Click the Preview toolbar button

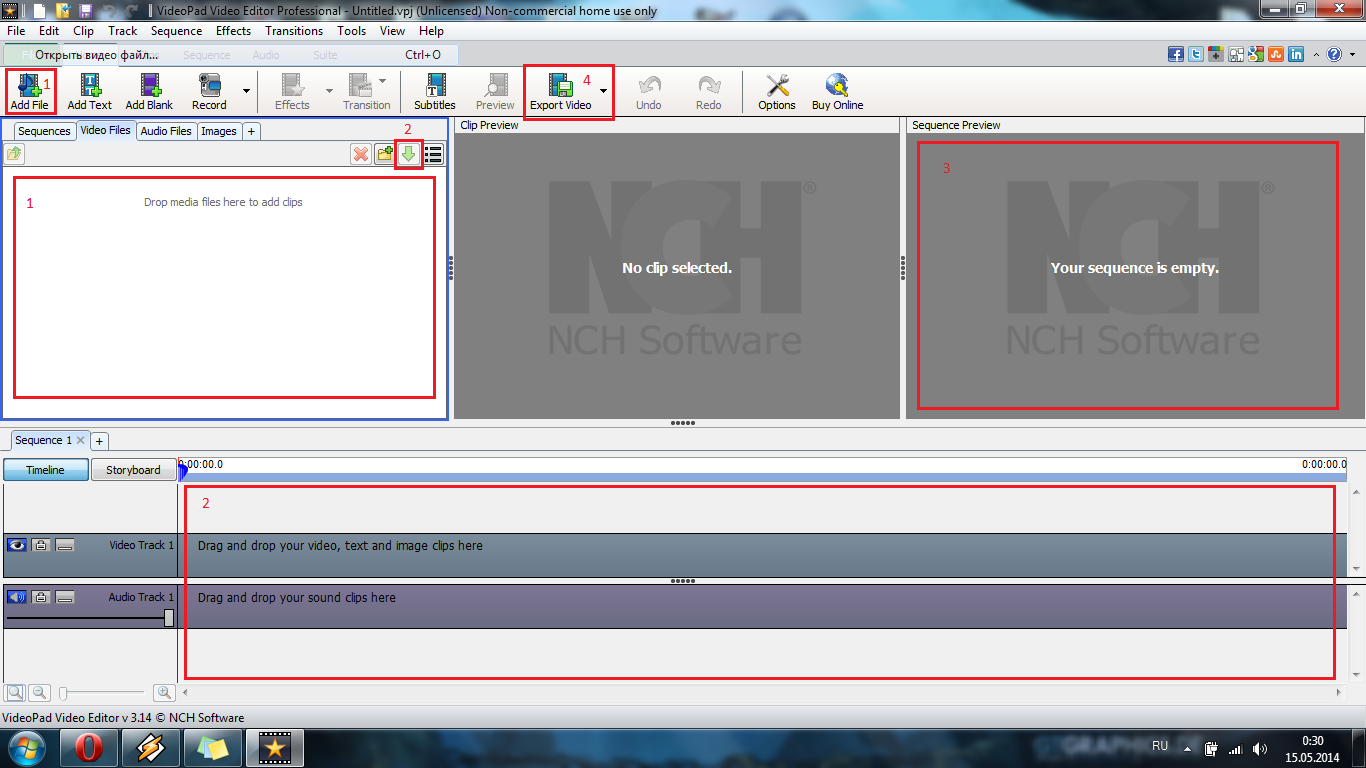[495, 91]
